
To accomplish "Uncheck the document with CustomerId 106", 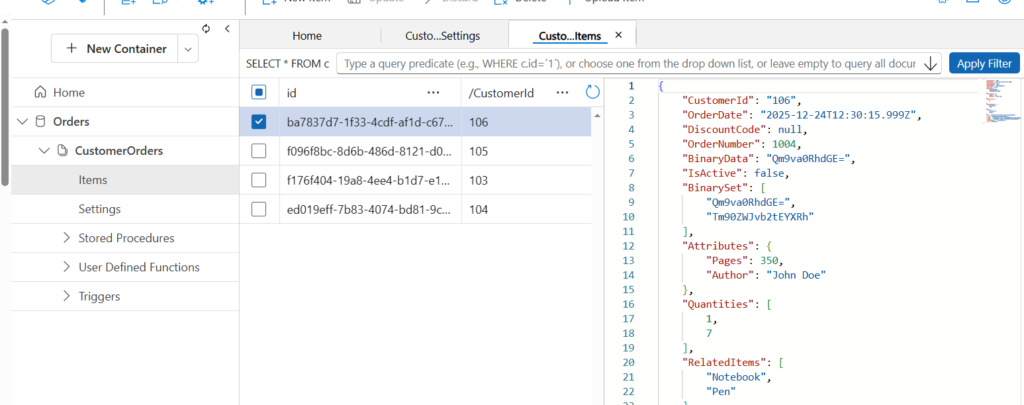I will [259, 122].
